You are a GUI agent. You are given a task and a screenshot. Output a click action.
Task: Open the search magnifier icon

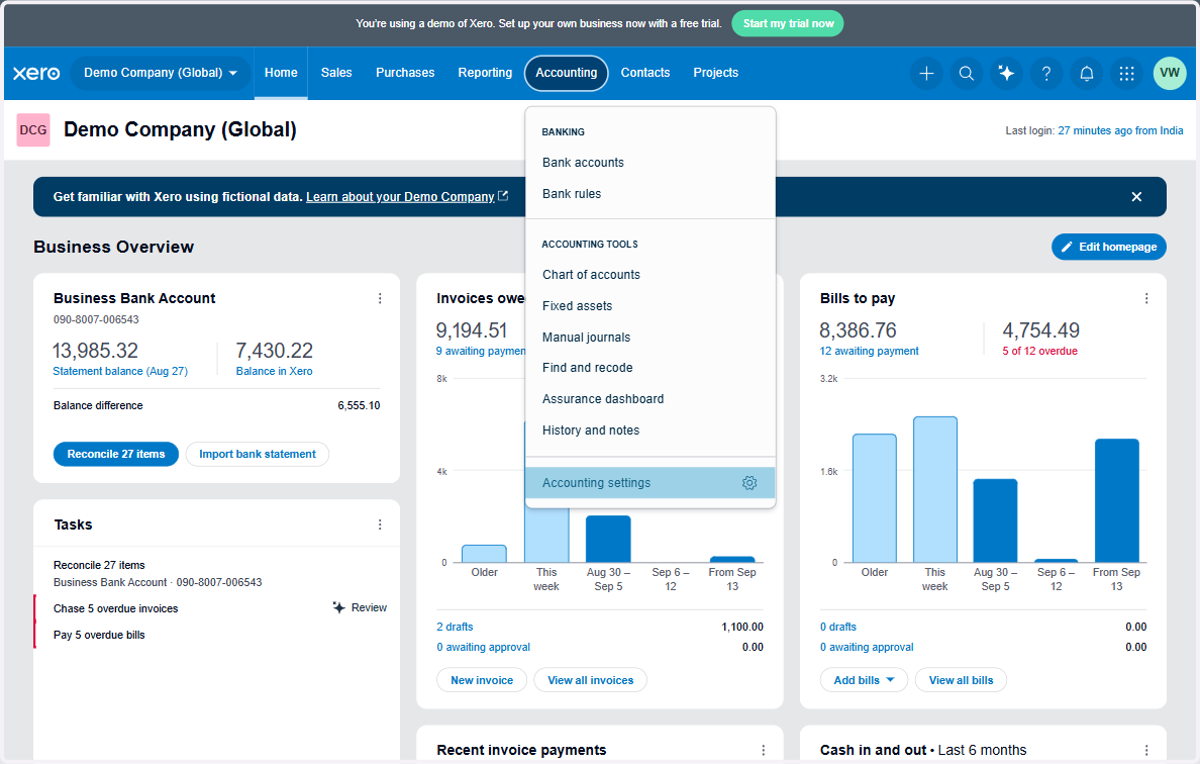click(x=966, y=73)
